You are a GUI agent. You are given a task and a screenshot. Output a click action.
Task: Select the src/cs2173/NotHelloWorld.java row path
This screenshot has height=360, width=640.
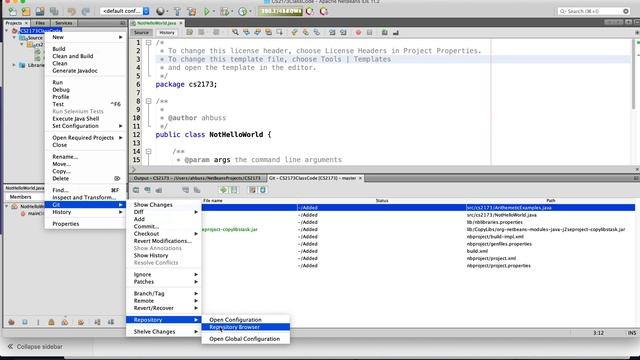[502, 215]
